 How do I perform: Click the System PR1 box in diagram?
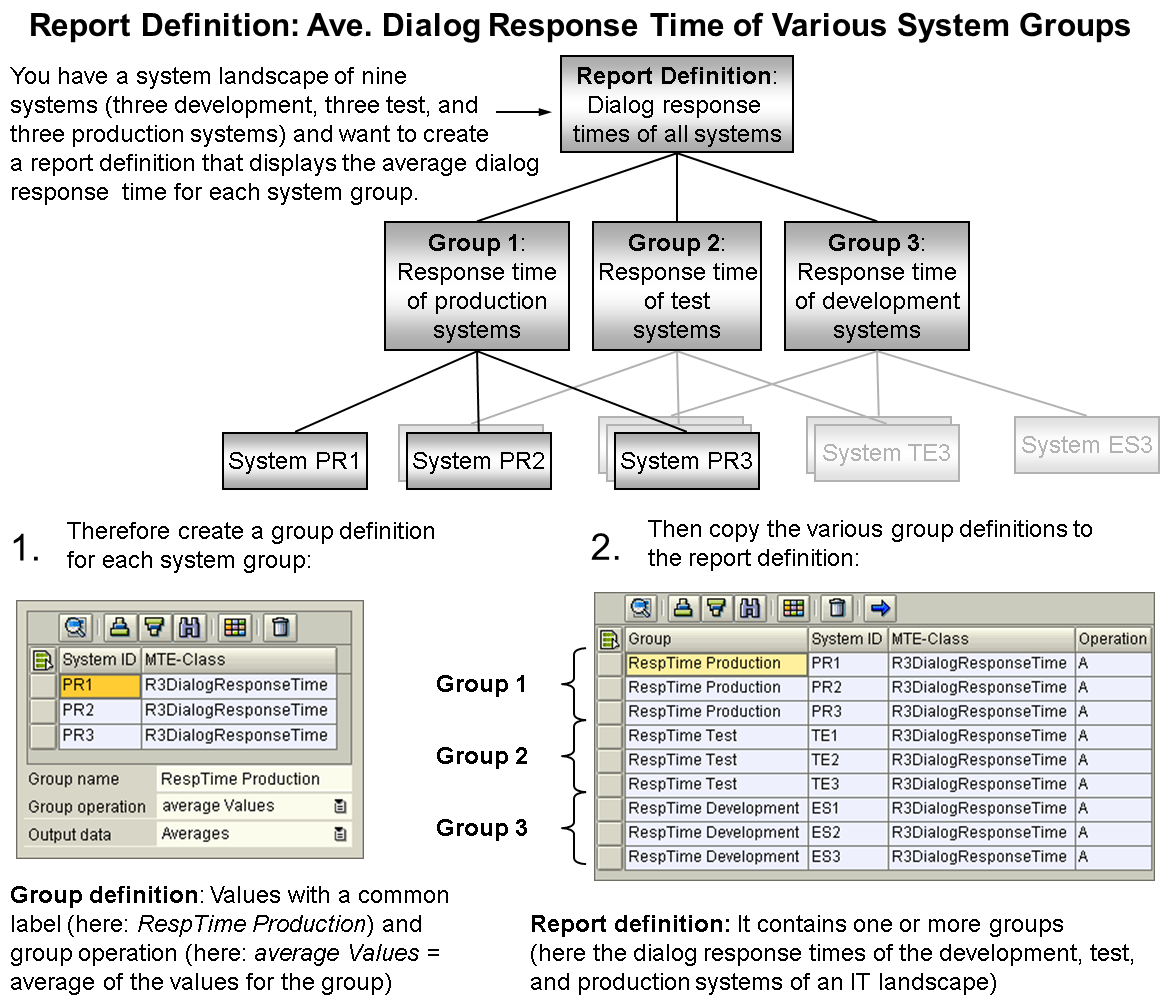[293, 461]
